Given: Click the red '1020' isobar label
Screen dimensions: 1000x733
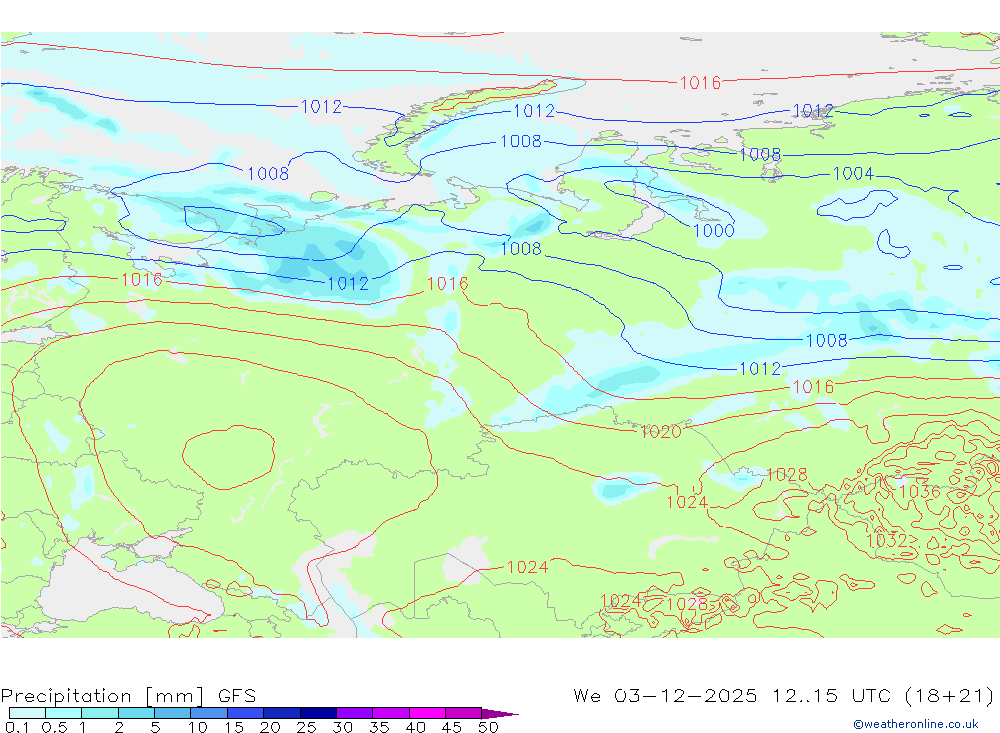Looking at the screenshot, I should (x=660, y=432).
